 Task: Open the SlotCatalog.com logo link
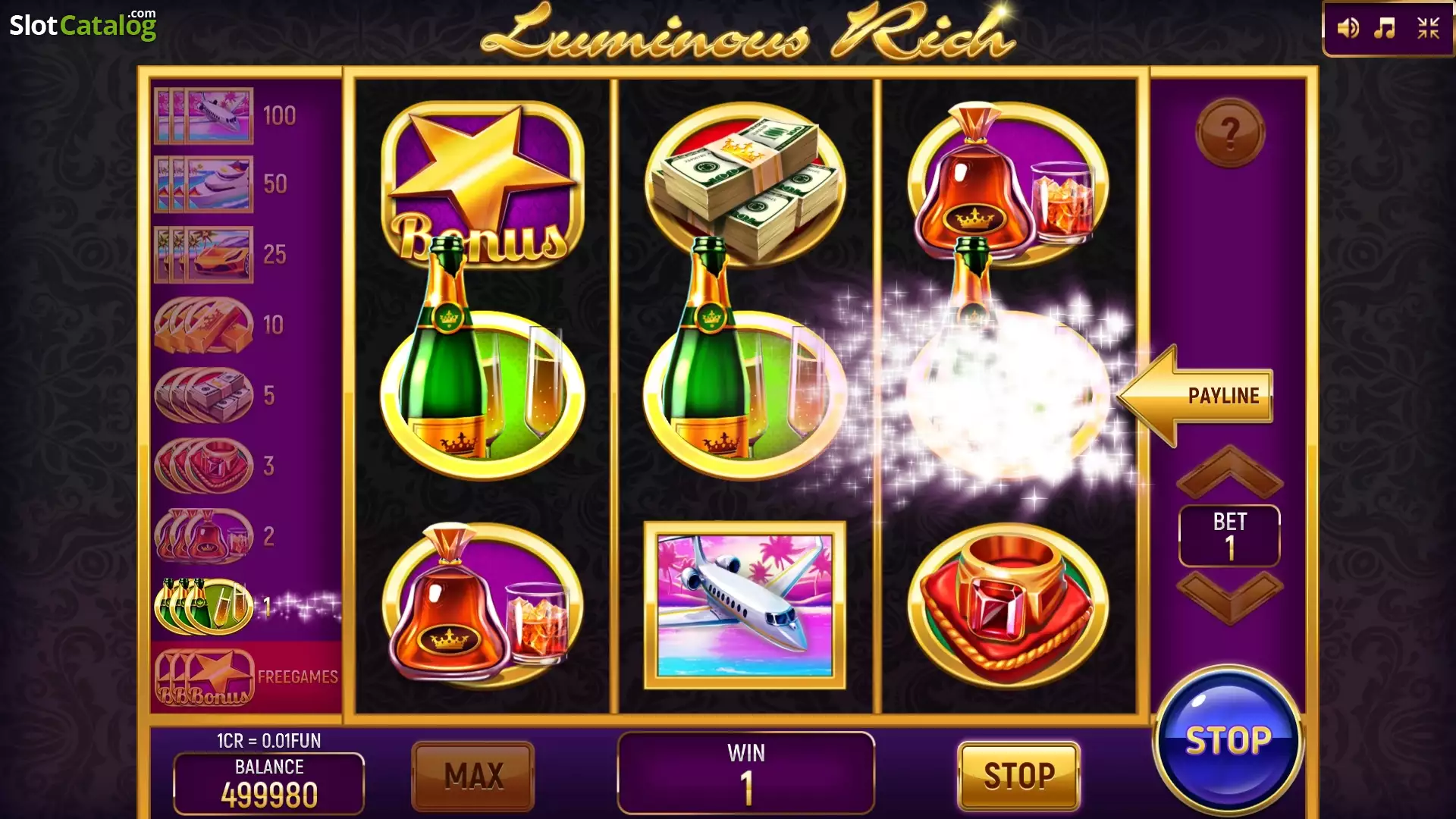[83, 24]
